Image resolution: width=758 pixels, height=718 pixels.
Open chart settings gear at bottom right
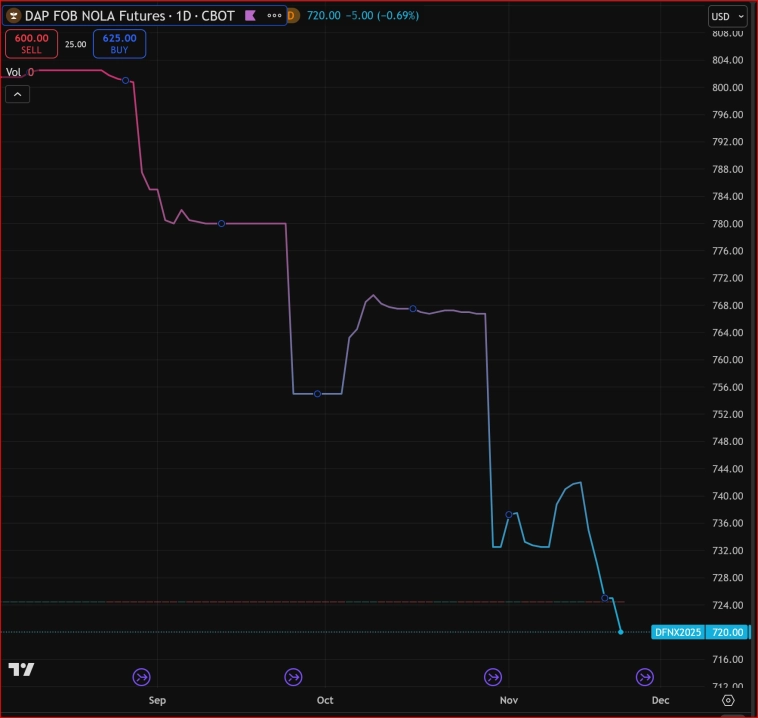pyautogui.click(x=728, y=700)
